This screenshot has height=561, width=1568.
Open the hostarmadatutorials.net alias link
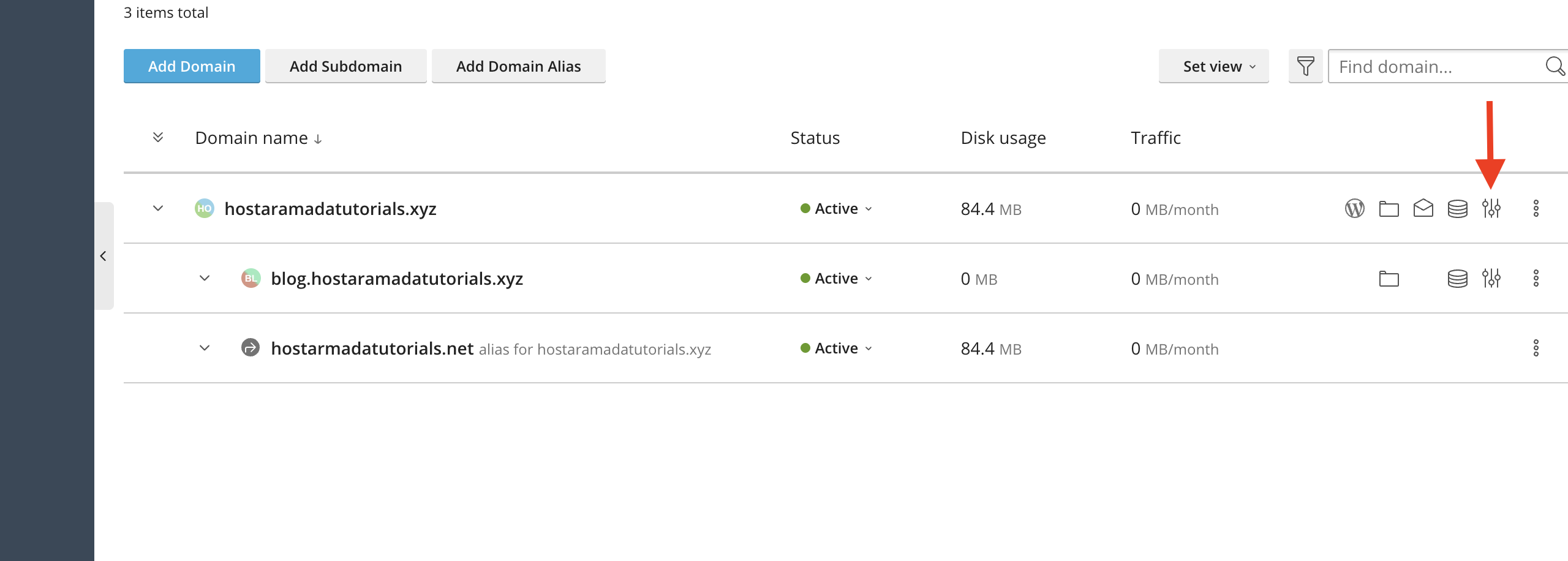[372, 348]
